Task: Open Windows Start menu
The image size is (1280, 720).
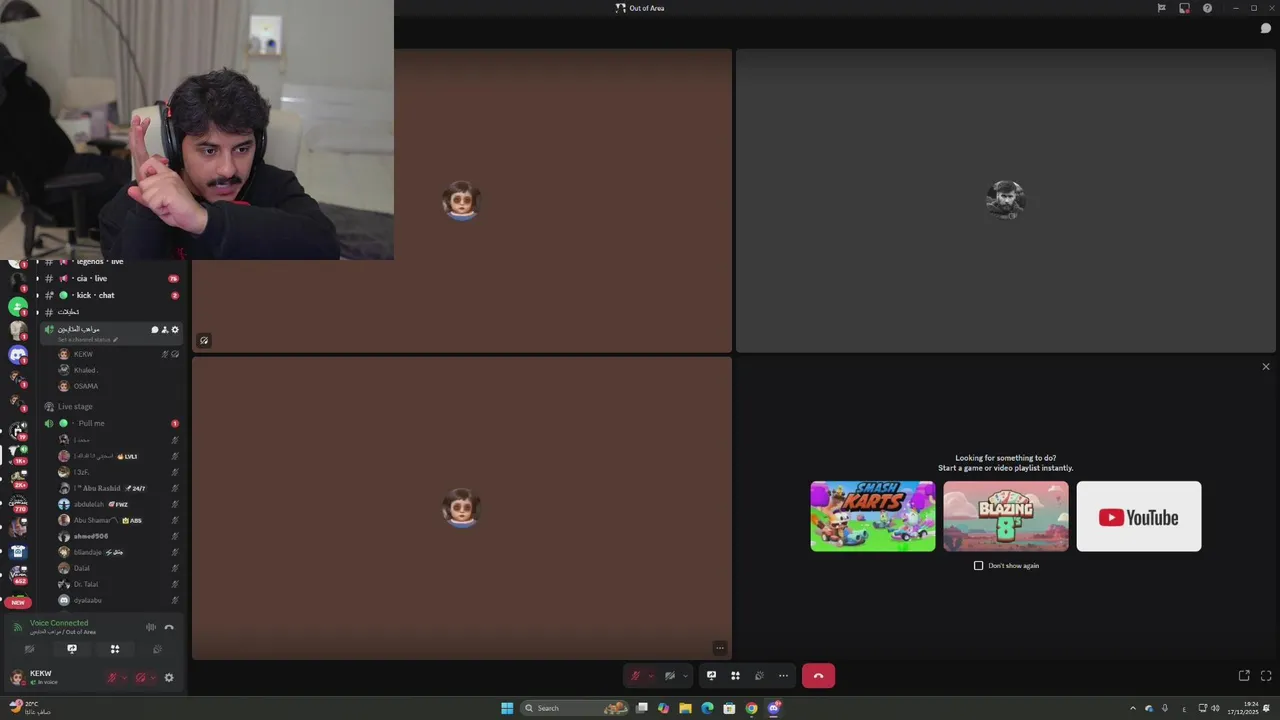Action: [507, 708]
